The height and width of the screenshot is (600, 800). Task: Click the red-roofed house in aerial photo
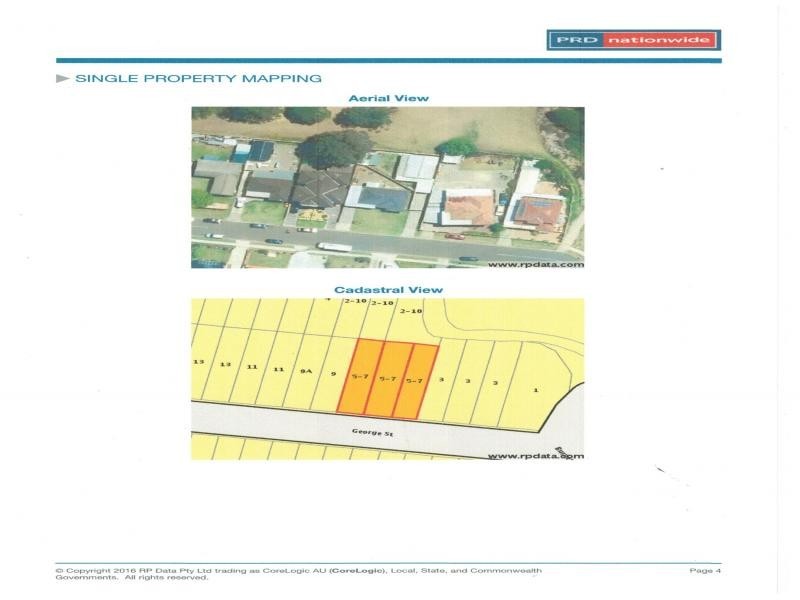pos(466,208)
